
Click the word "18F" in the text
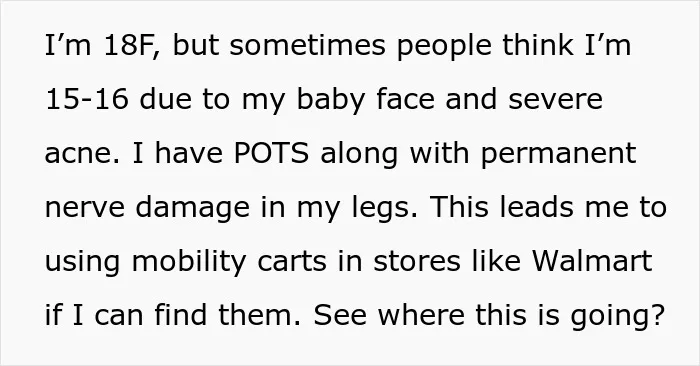[129, 46]
